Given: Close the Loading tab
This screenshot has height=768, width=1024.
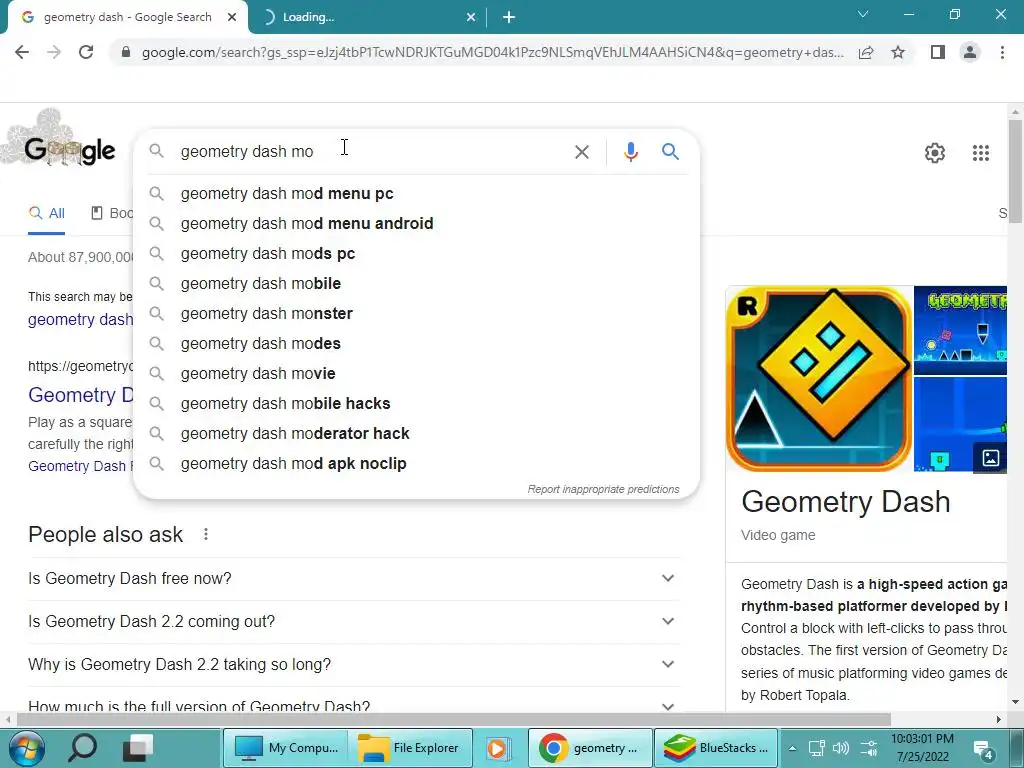Looking at the screenshot, I should (x=471, y=17).
